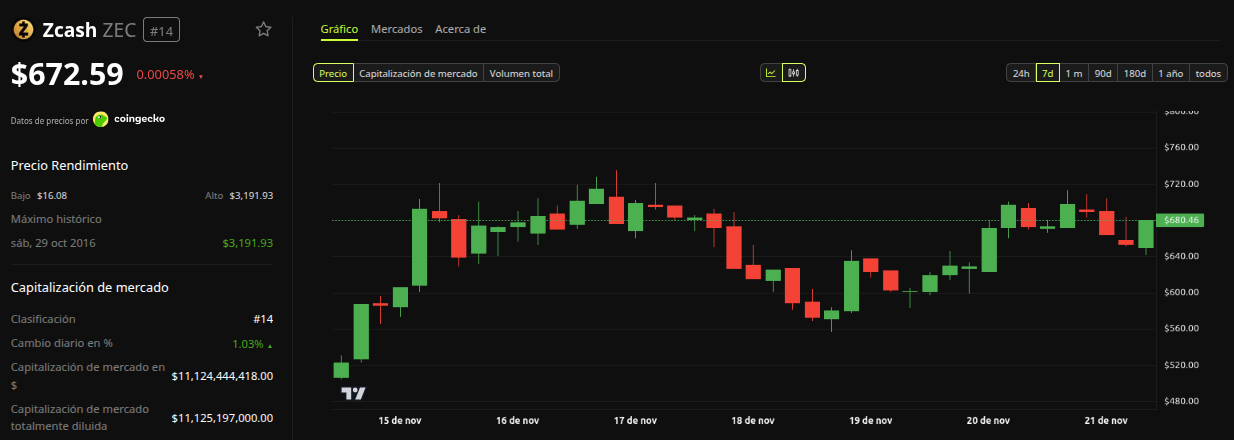Set chart range to 1 m
The image size is (1234, 440).
point(1074,73)
